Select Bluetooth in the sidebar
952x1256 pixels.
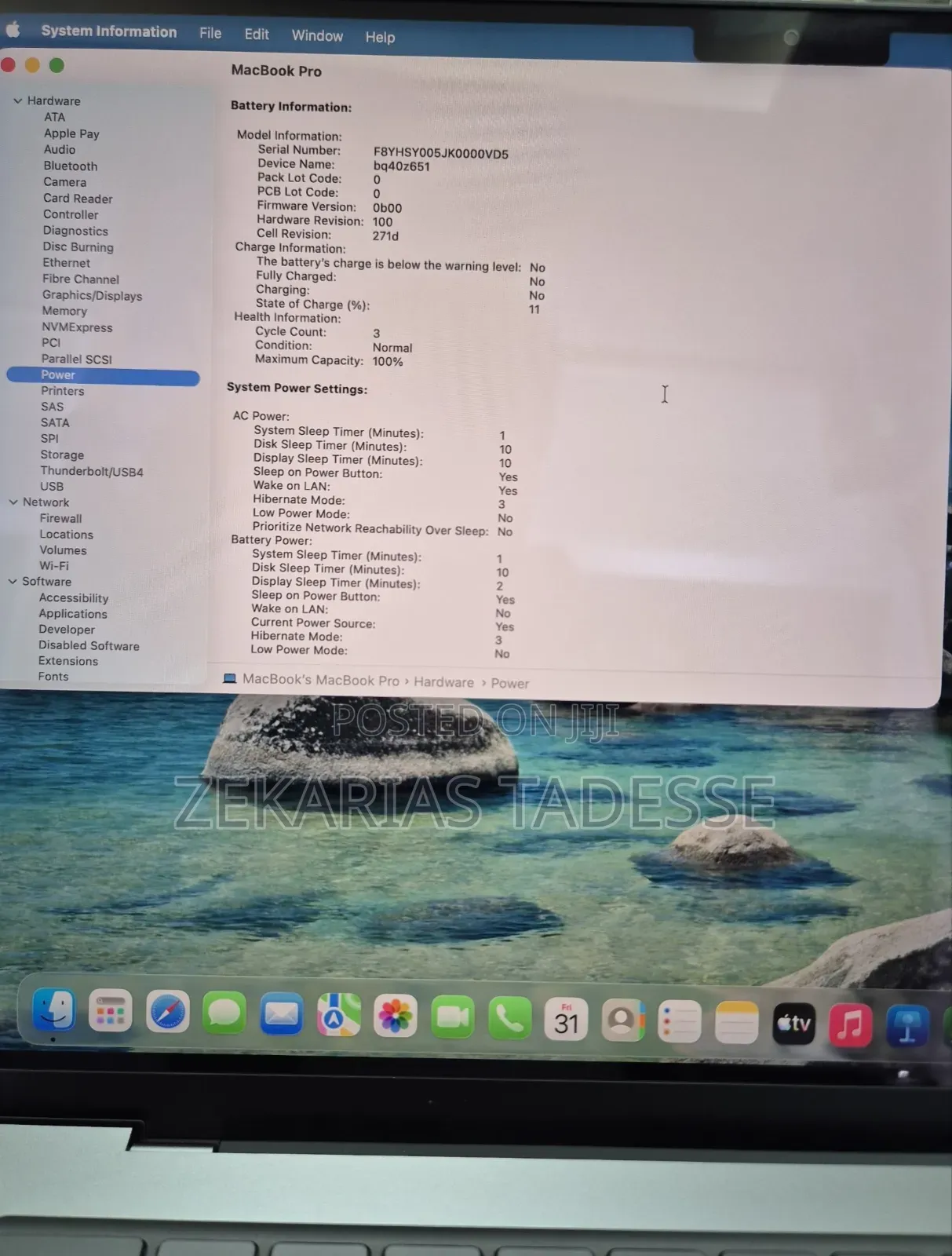(71, 166)
